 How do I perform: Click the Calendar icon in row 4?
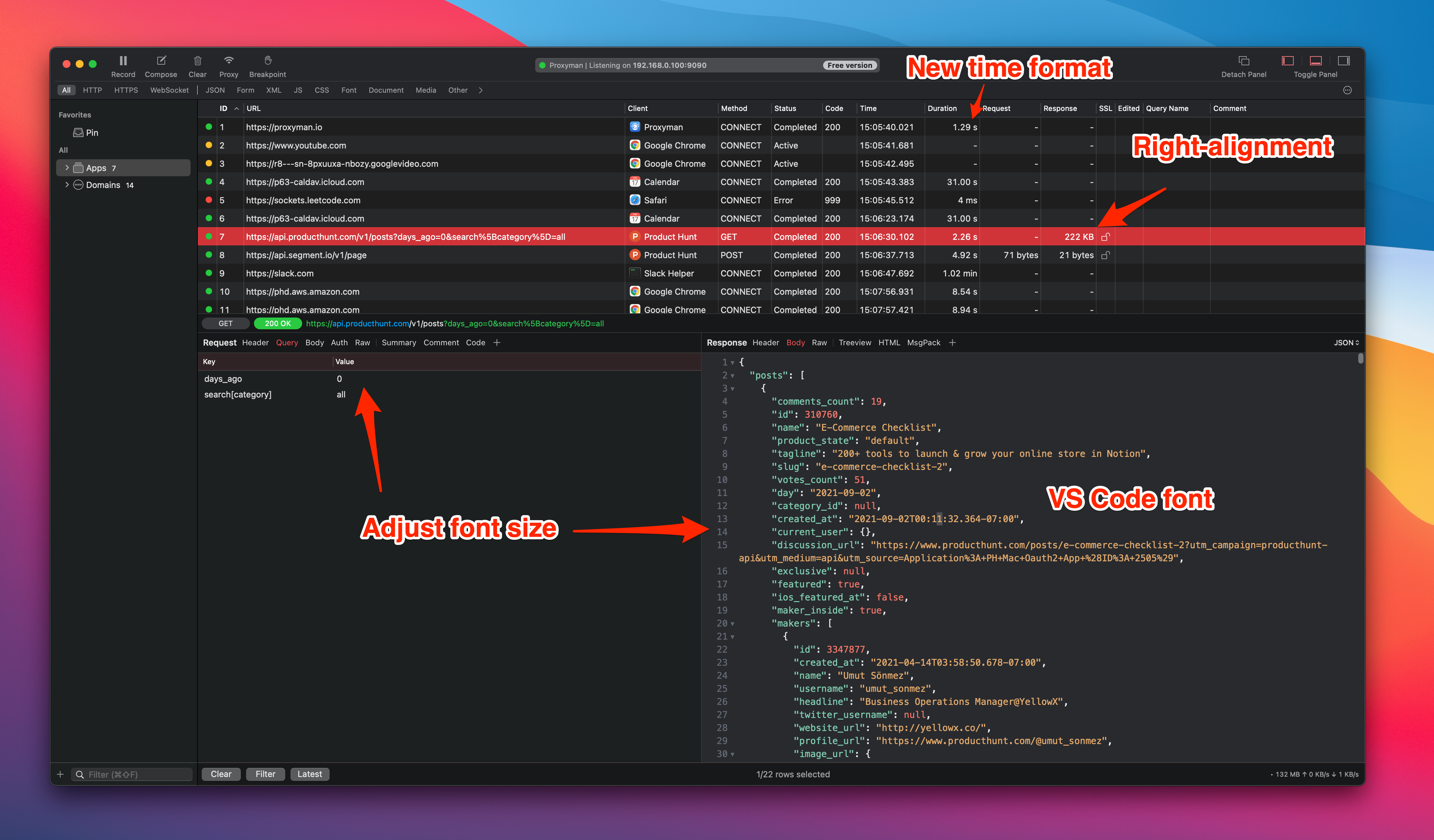(635, 181)
